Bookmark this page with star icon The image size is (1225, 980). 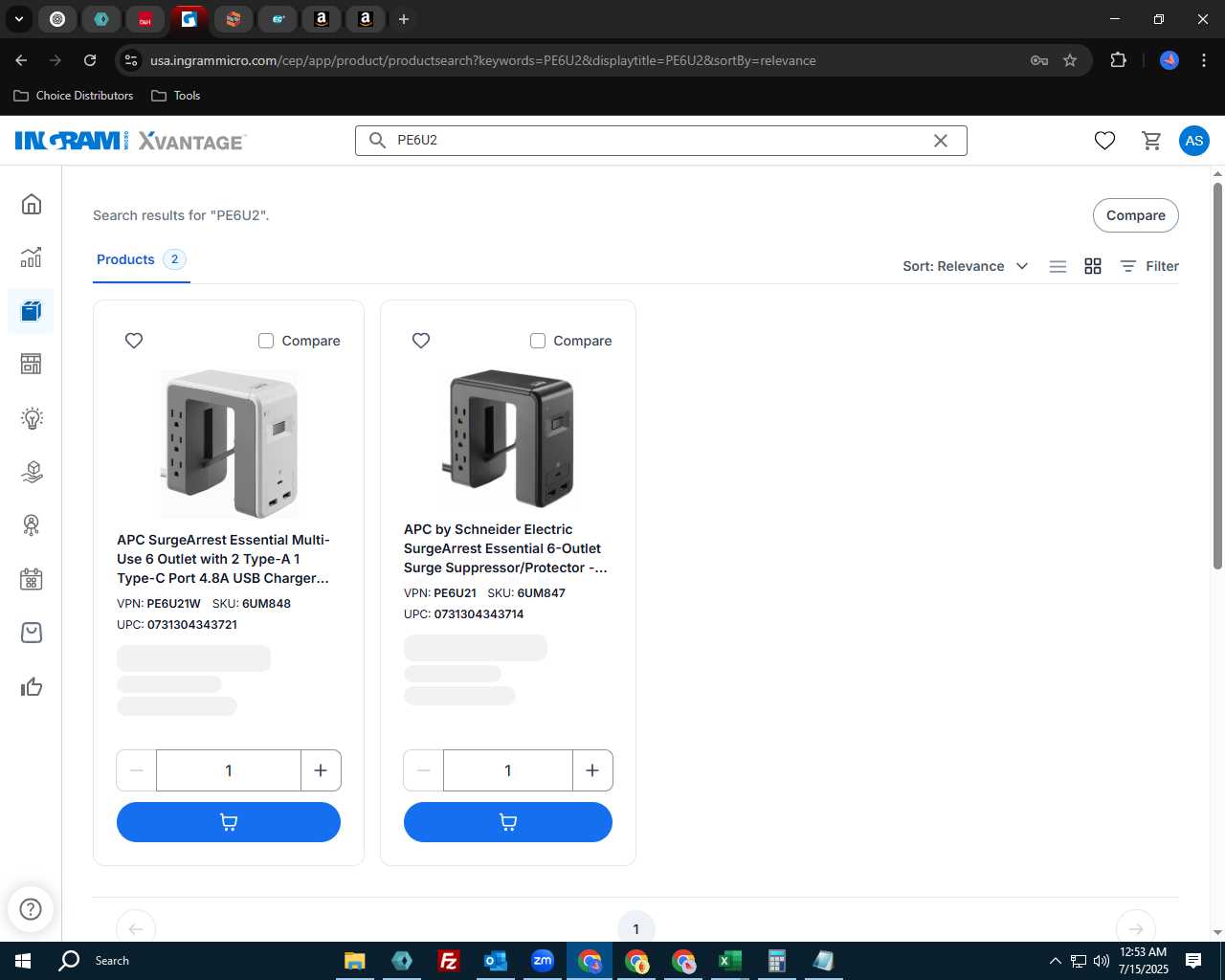tap(1070, 60)
